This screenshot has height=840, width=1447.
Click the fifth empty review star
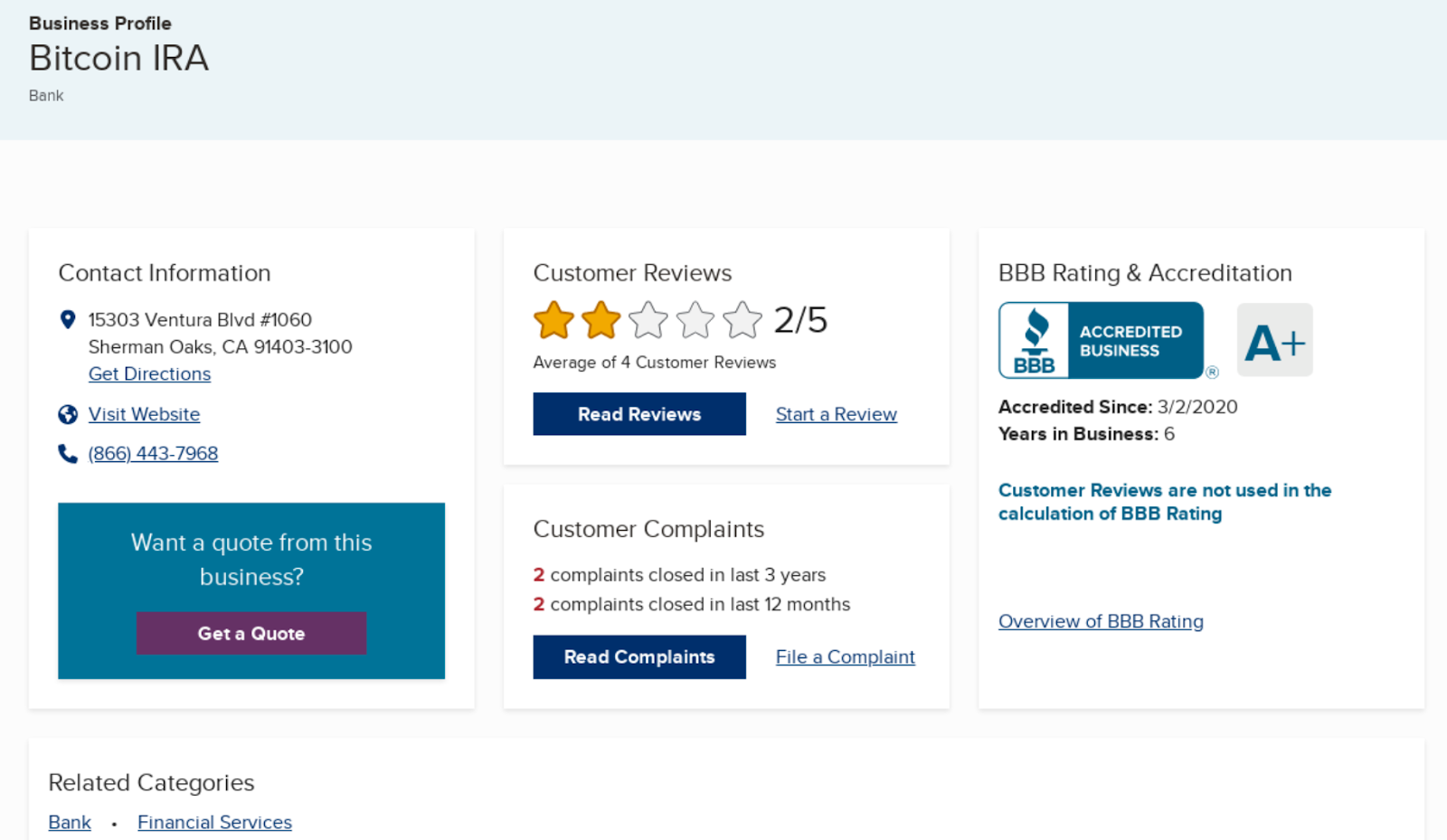(742, 320)
